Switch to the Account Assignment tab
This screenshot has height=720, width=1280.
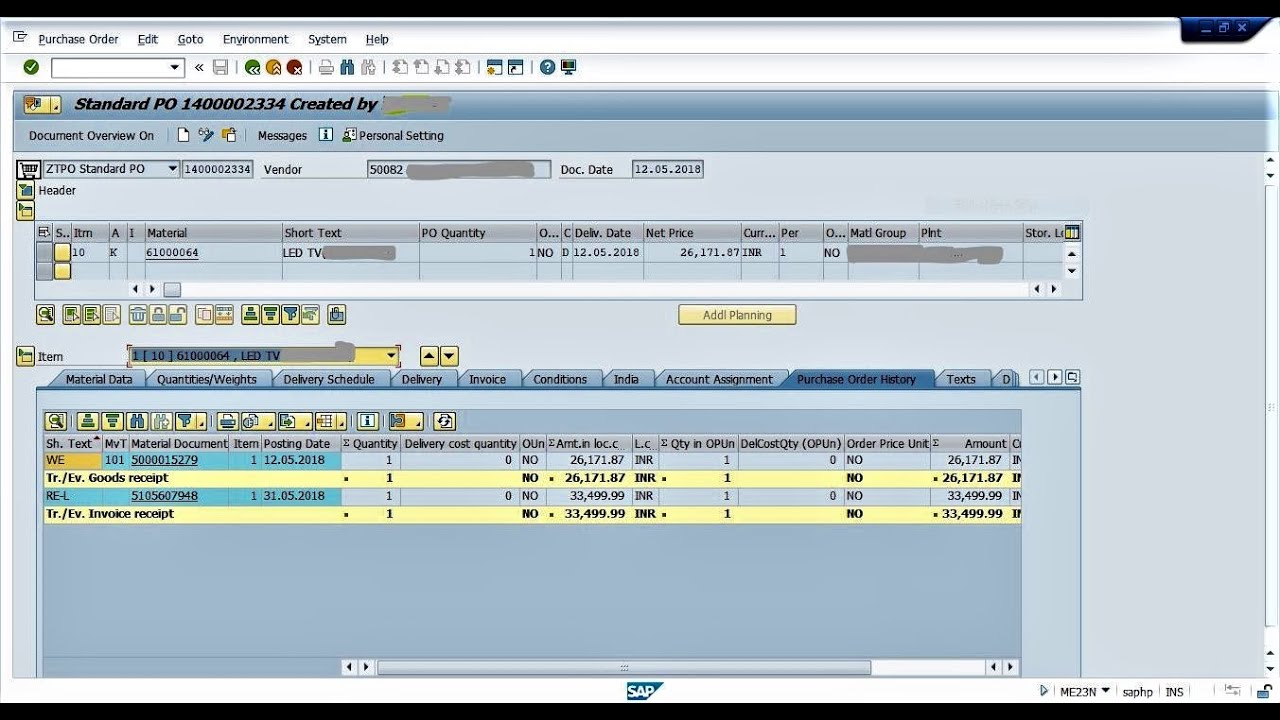[719, 379]
